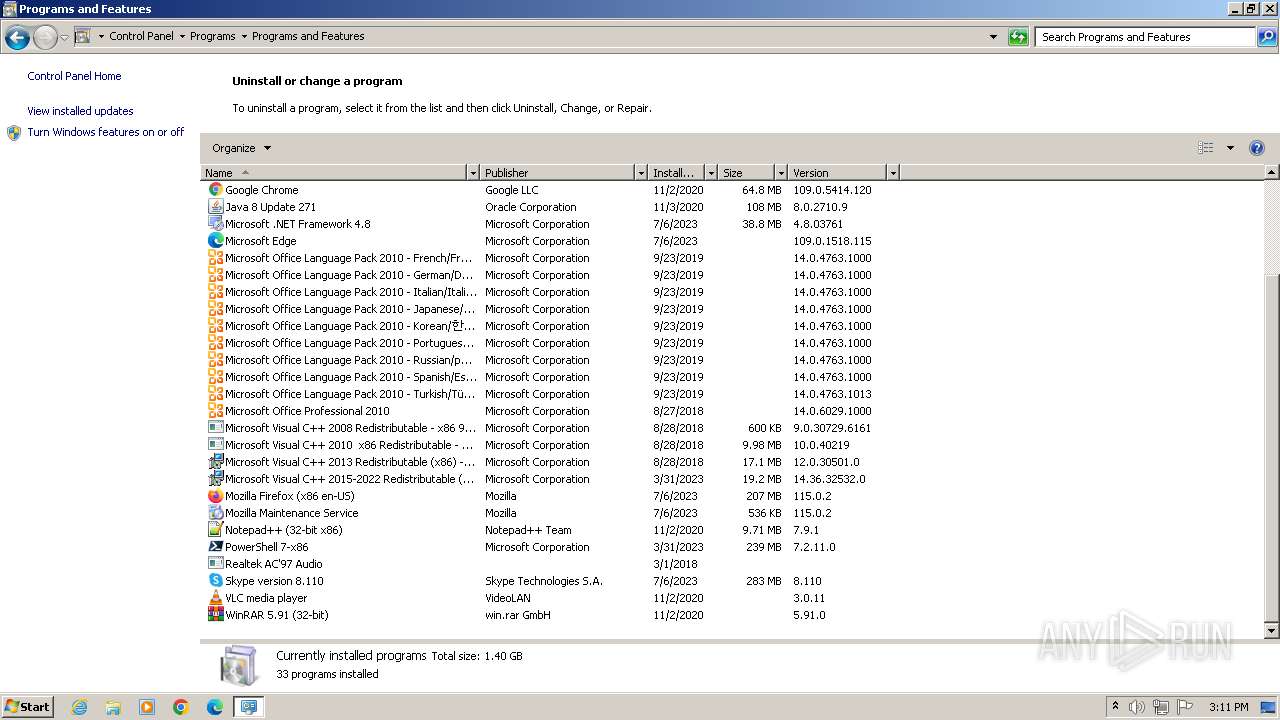
Task: Click the Notepad++ program icon
Action: pyautogui.click(x=215, y=530)
